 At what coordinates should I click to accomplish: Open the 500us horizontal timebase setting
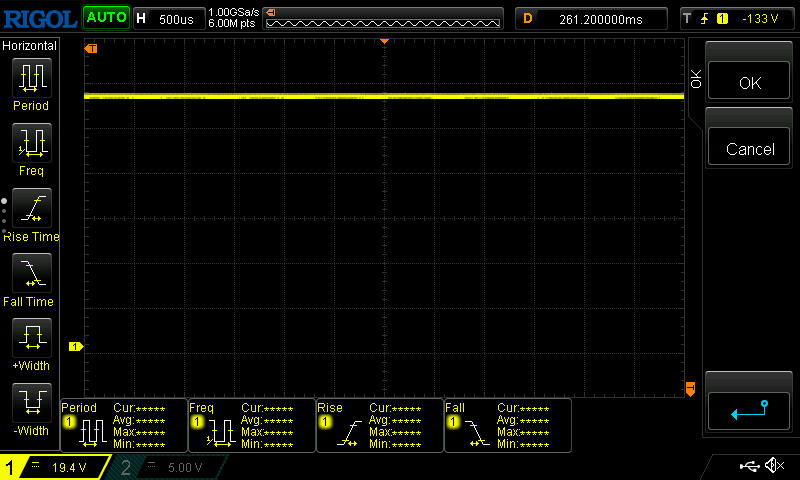166,18
